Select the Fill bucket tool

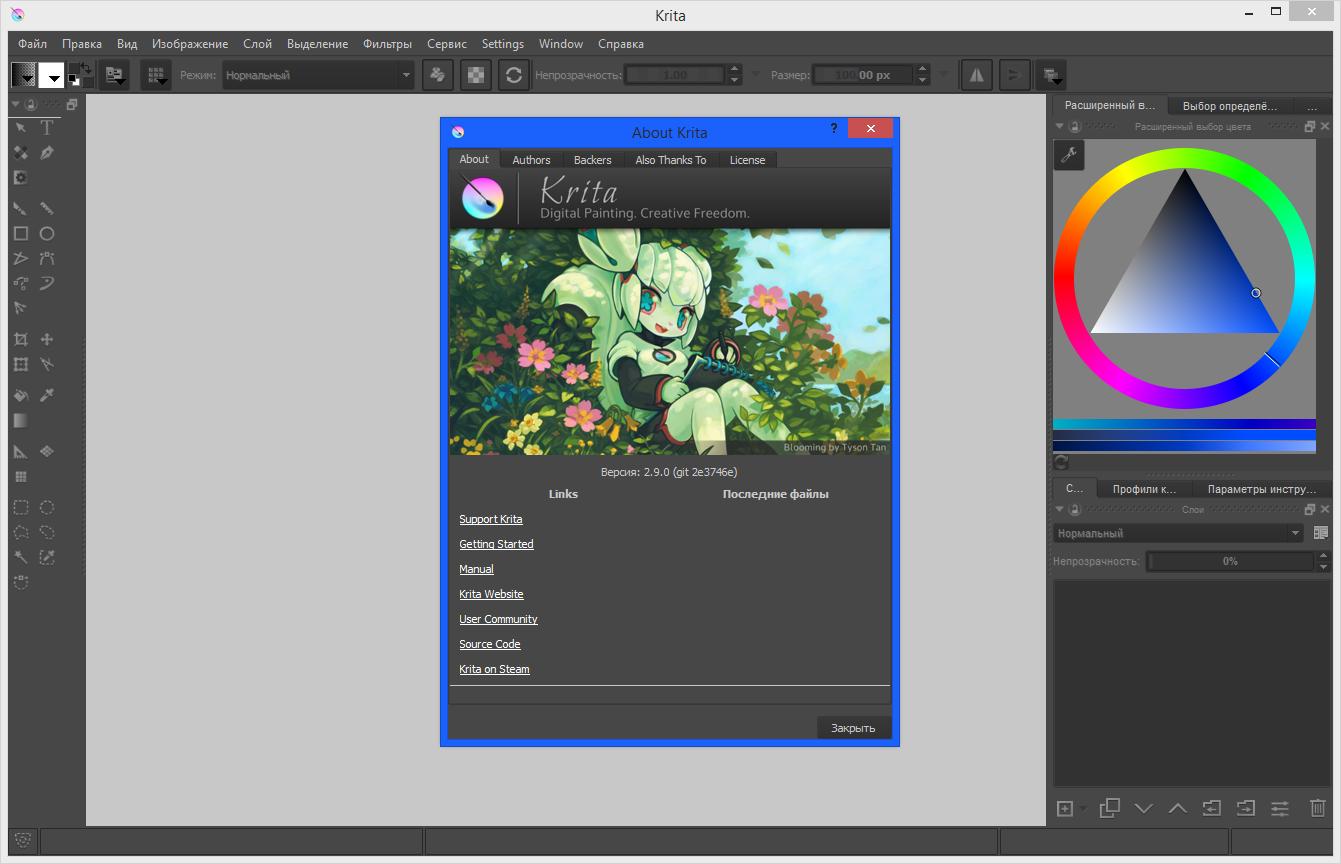pyautogui.click(x=20, y=395)
